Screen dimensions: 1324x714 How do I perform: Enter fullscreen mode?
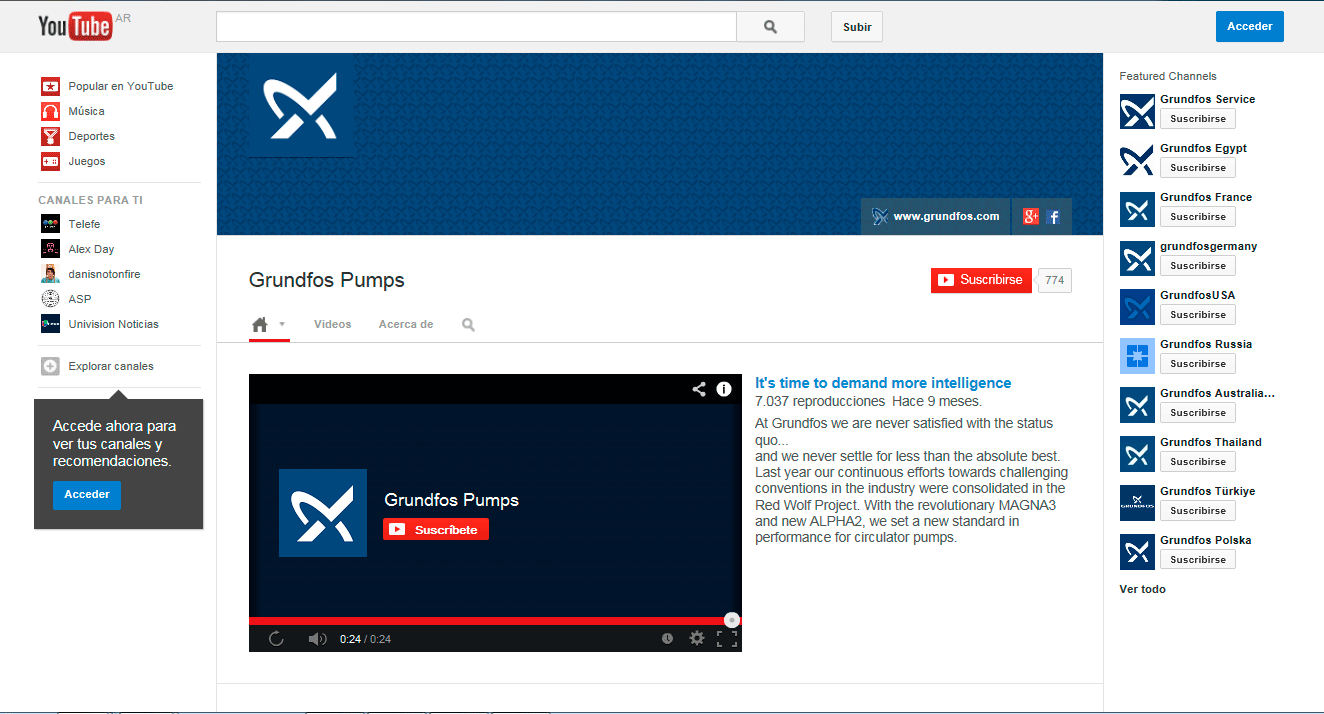pyautogui.click(x=727, y=638)
